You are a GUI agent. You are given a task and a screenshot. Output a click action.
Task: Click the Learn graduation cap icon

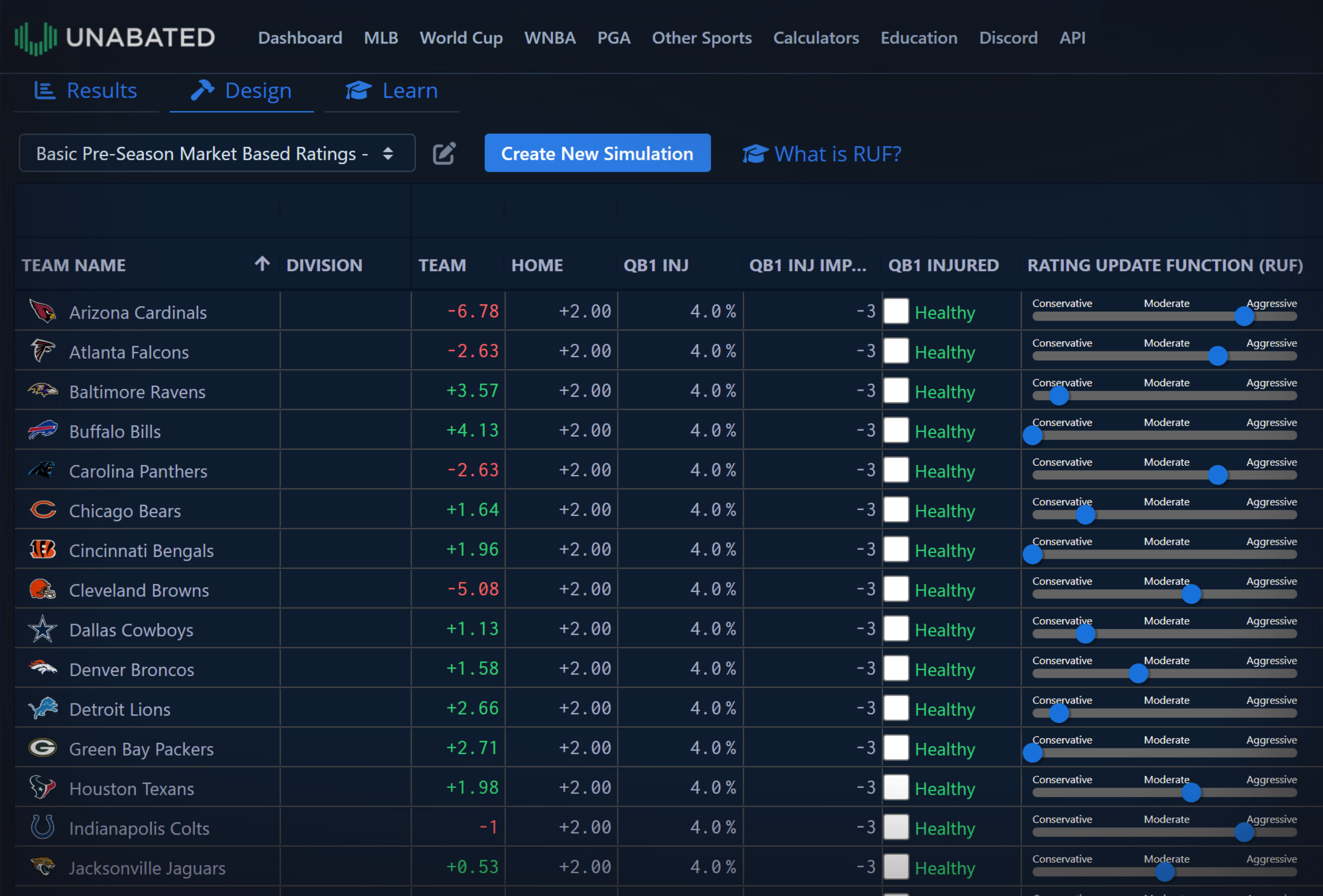click(x=358, y=90)
